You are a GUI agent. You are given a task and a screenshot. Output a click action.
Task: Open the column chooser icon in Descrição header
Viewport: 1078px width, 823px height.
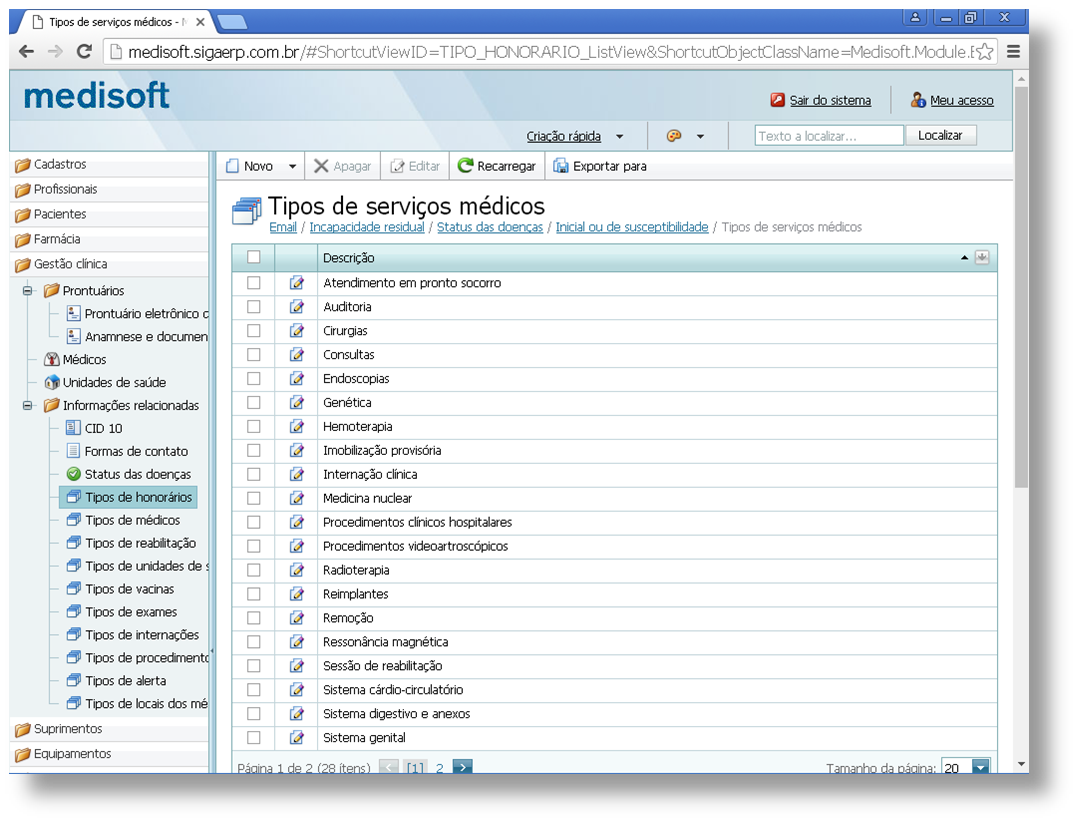point(982,257)
